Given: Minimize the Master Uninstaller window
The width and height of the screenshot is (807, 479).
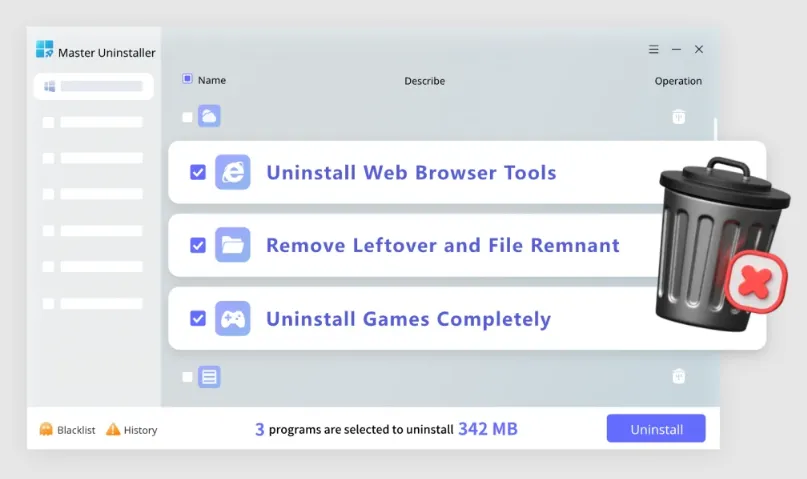Looking at the screenshot, I should tap(676, 49).
